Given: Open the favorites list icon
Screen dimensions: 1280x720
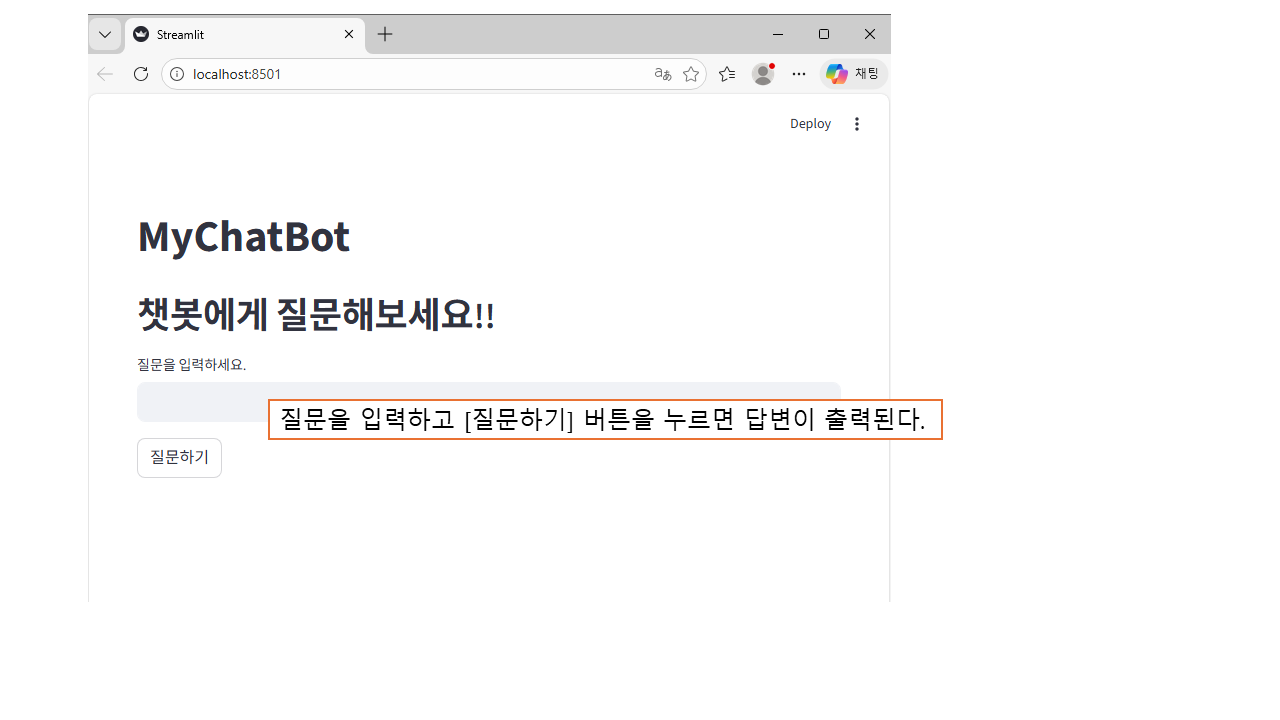Looking at the screenshot, I should 727,74.
